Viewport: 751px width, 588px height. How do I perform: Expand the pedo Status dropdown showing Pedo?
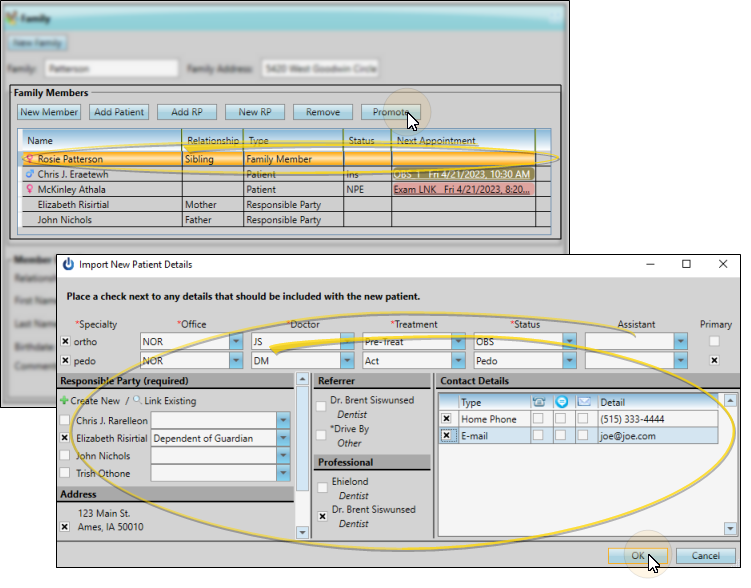coord(569,358)
